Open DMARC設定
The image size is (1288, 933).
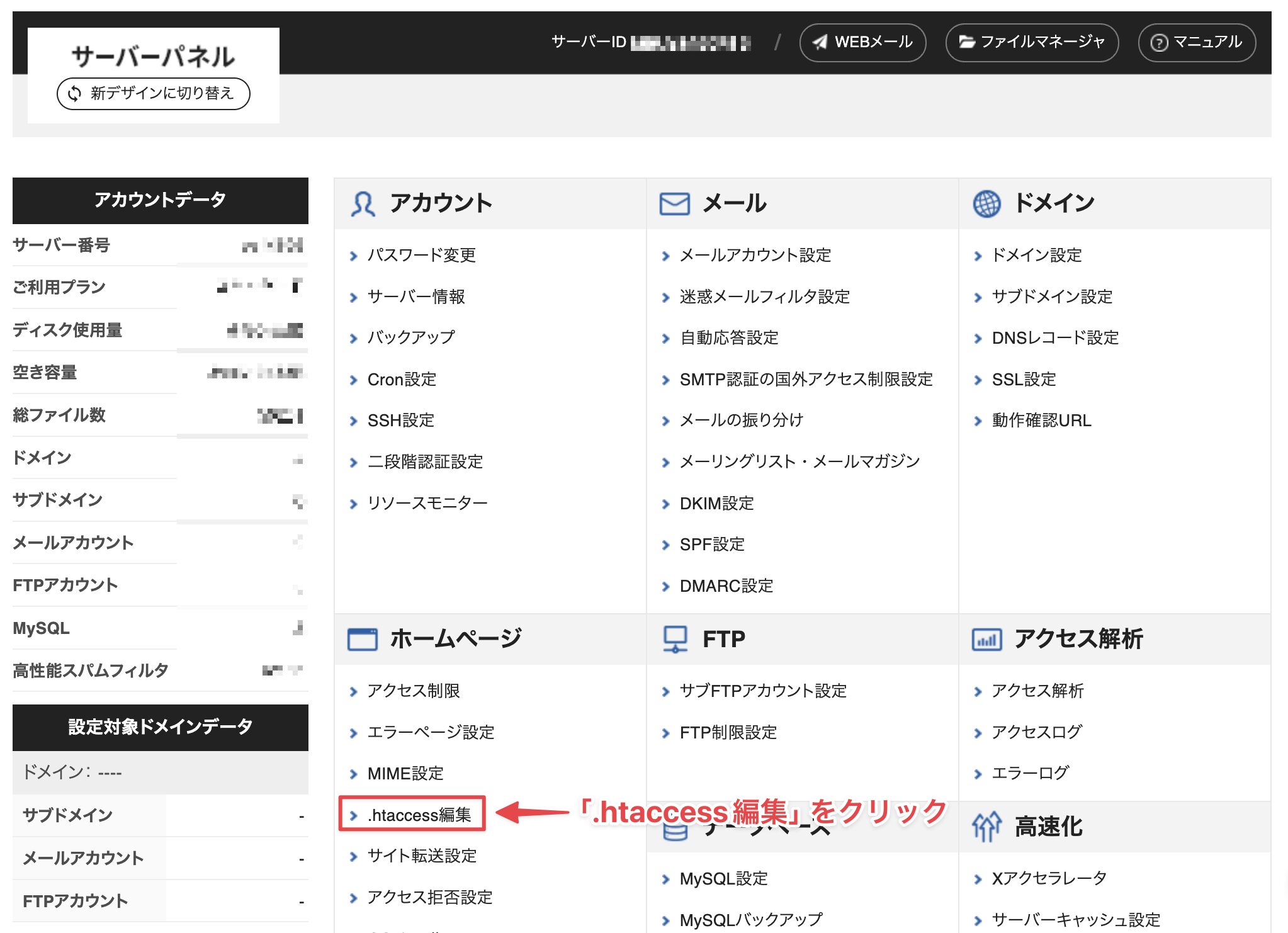(726, 586)
